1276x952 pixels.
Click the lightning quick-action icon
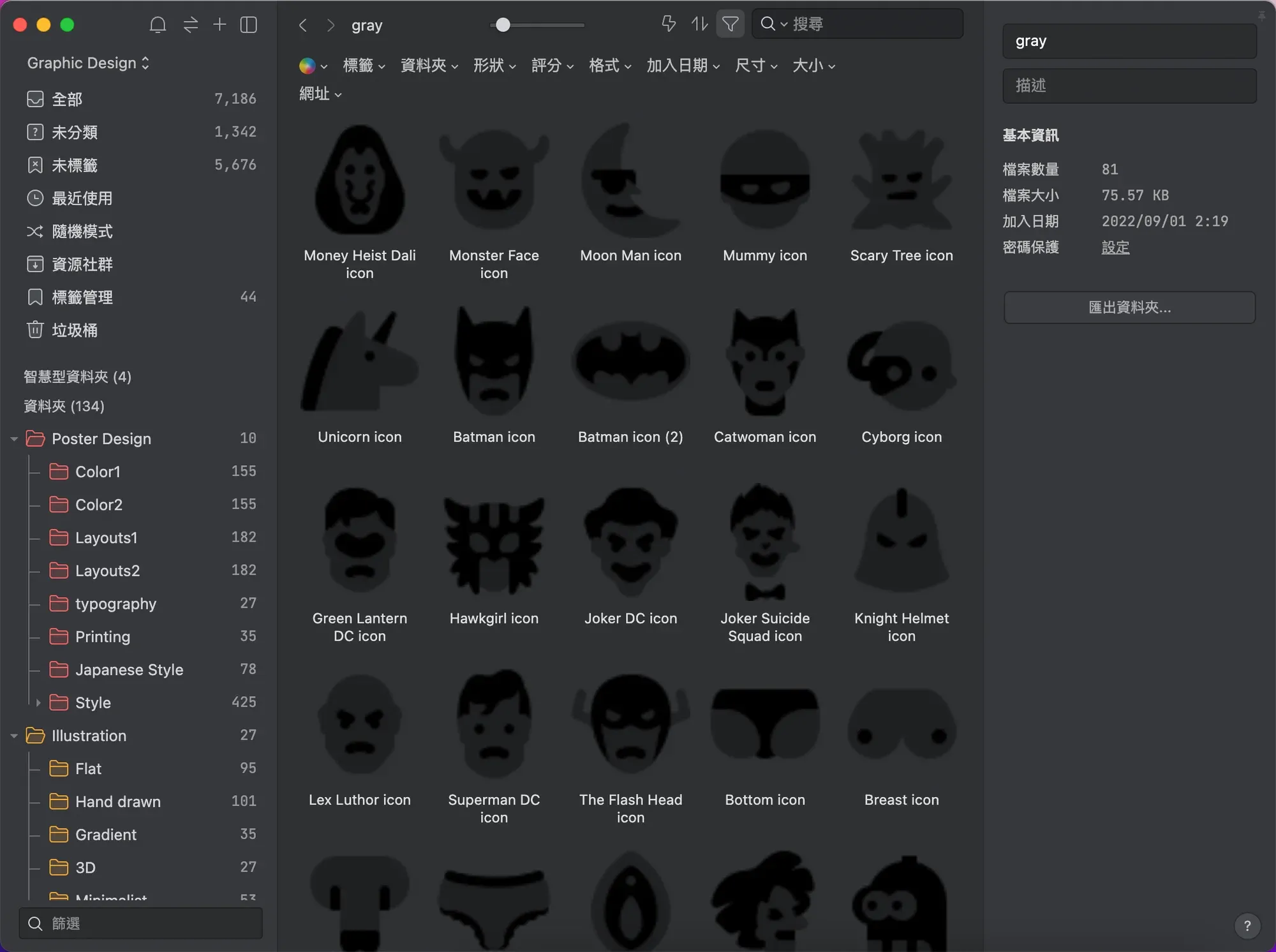(x=668, y=24)
